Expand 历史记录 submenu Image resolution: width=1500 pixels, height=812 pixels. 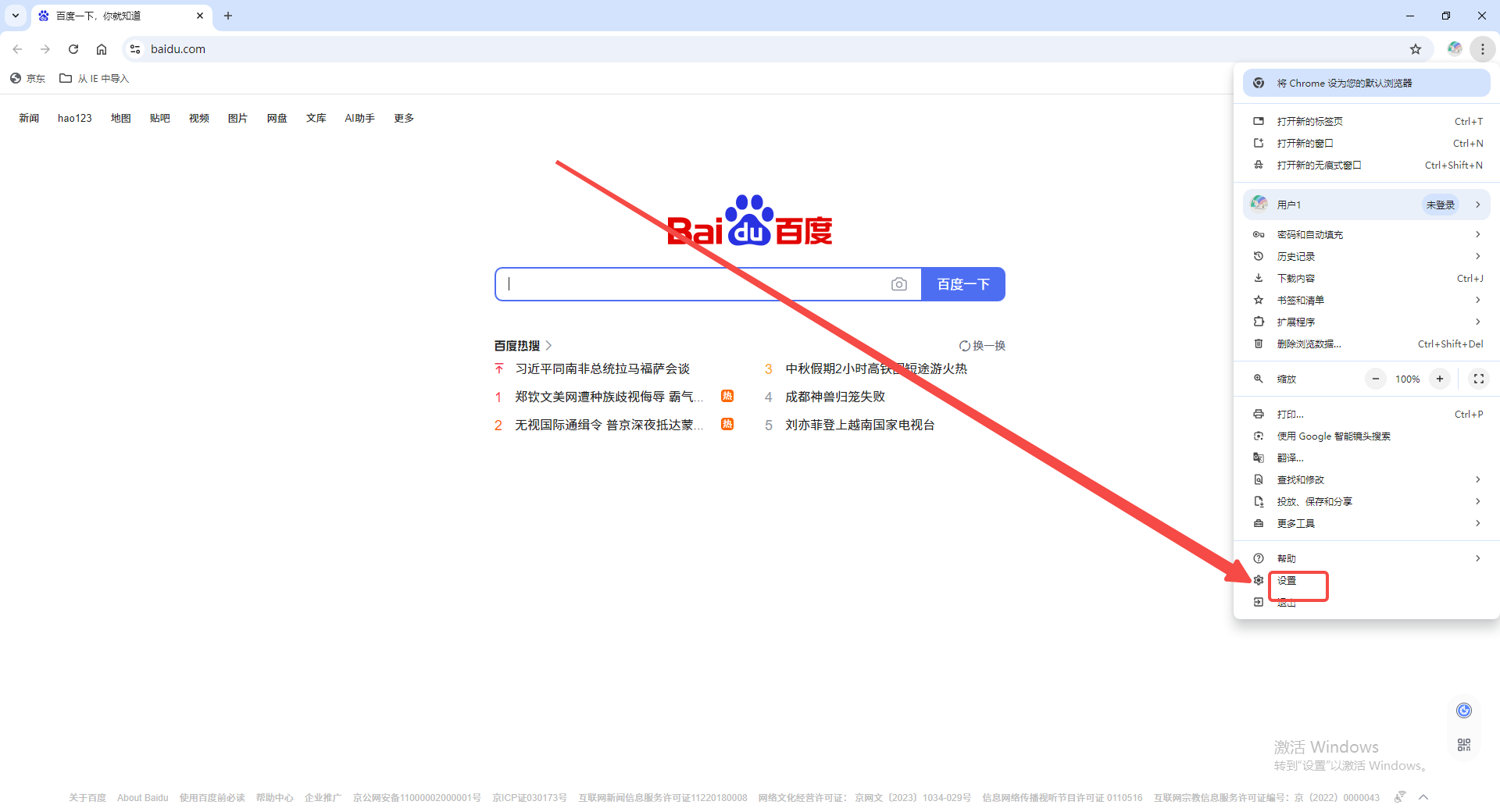click(x=1366, y=256)
